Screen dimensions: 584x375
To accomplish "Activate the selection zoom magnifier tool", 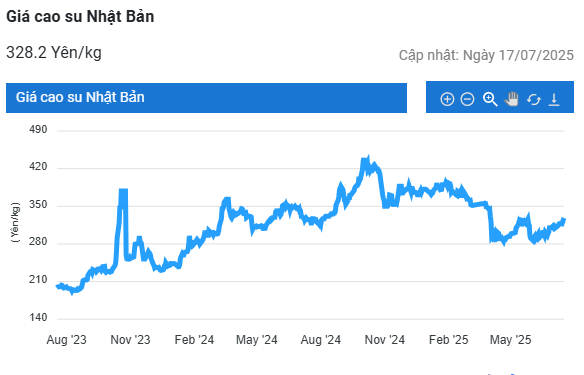I will [490, 99].
